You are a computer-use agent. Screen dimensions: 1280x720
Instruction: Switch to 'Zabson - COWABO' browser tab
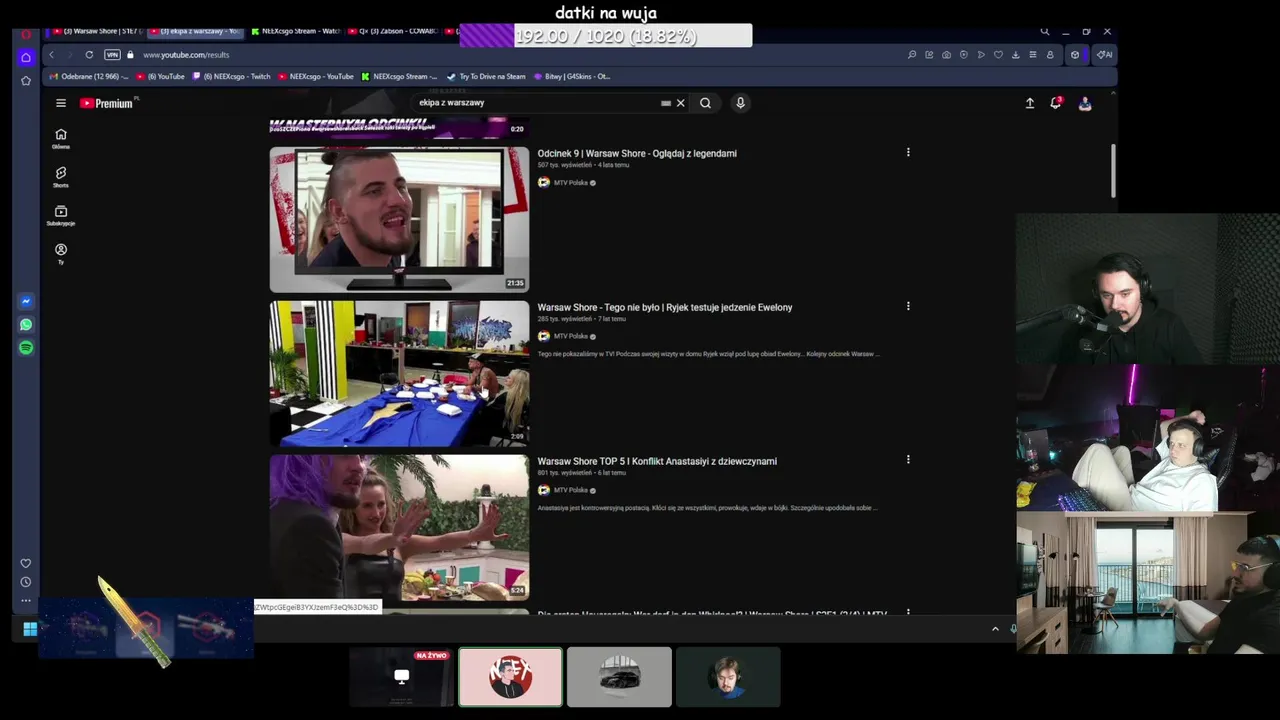pyautogui.click(x=392, y=31)
